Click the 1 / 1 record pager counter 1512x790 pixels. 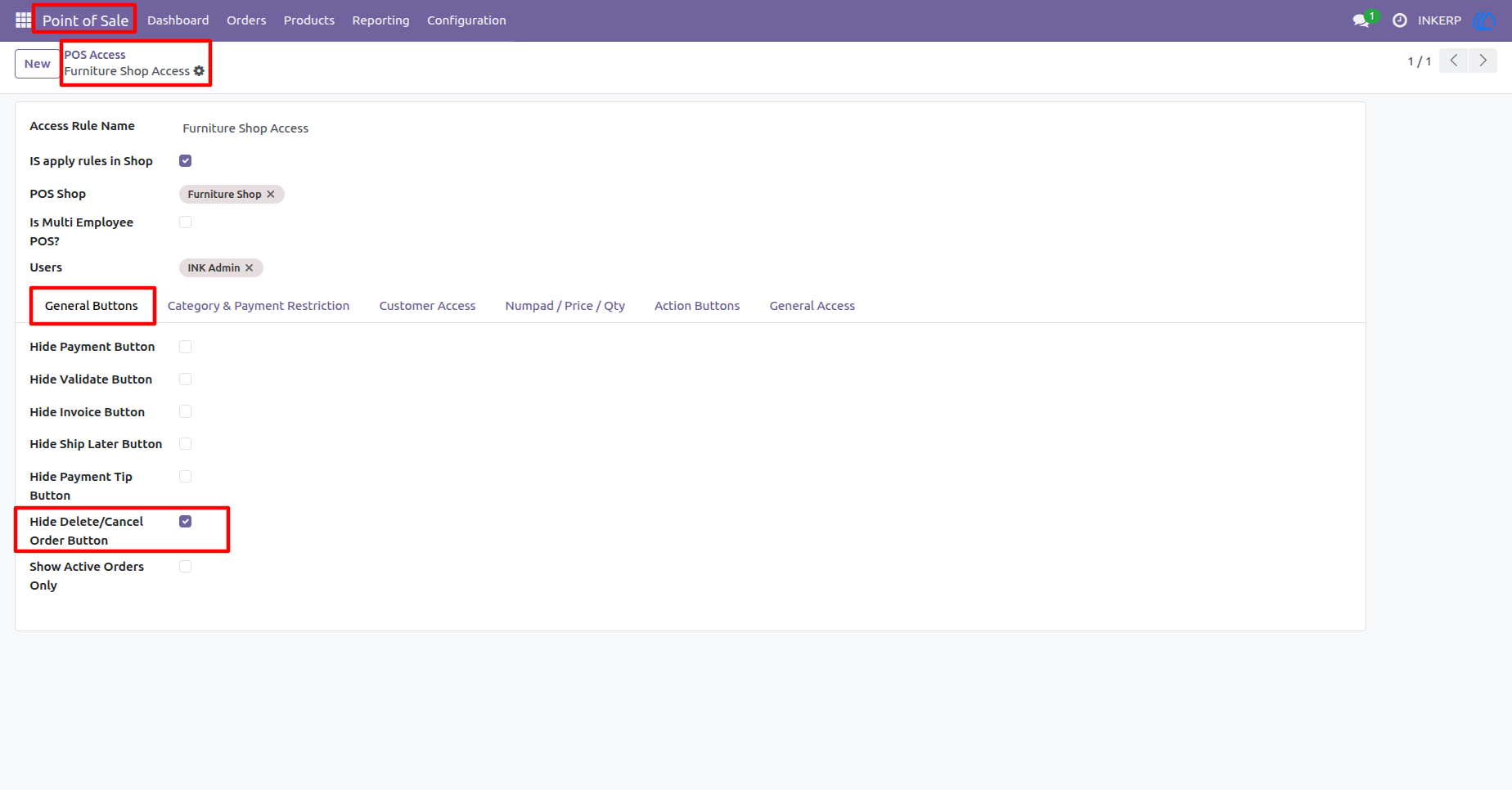[x=1419, y=61]
